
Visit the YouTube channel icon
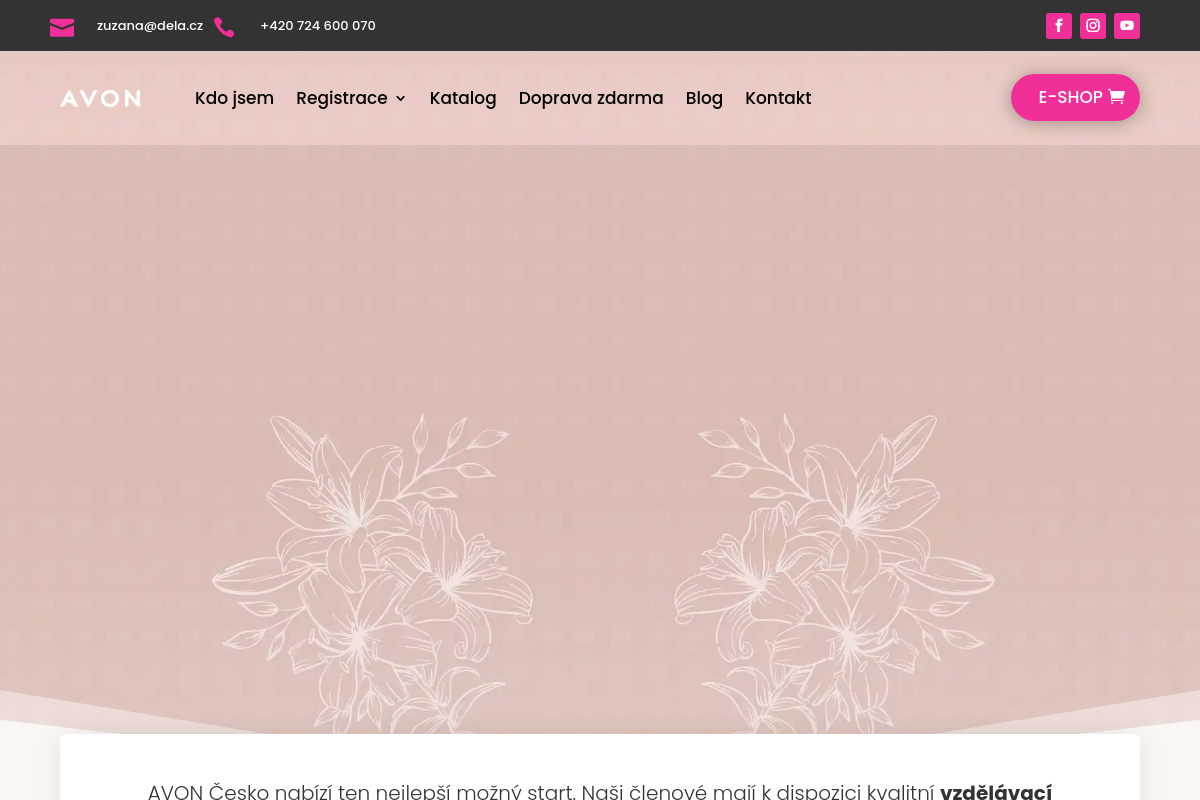coord(1127,26)
